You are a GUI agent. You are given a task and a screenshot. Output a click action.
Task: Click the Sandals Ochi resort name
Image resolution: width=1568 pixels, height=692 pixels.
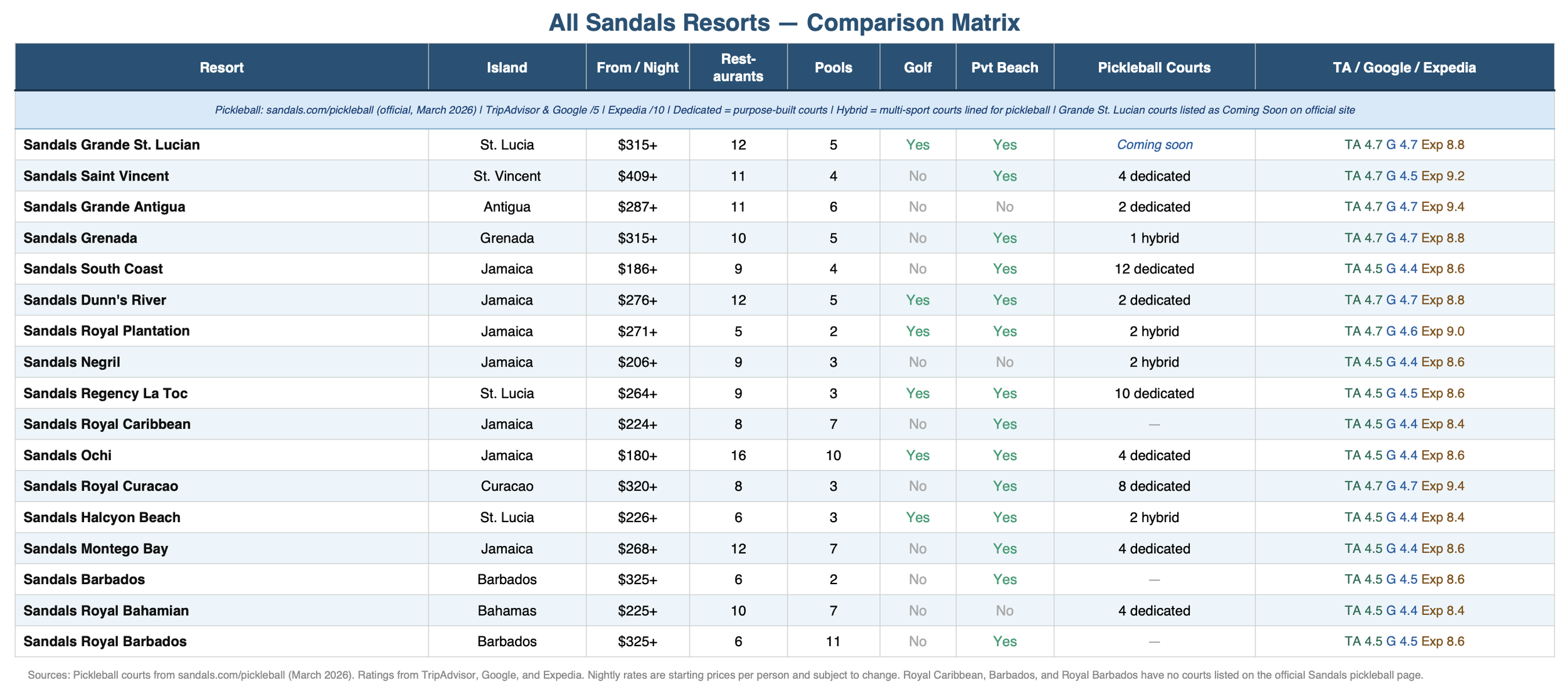pos(68,456)
